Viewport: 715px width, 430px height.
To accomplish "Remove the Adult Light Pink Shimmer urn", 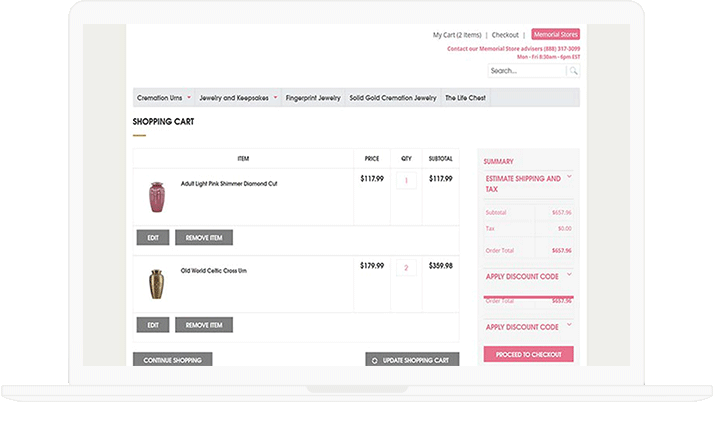I will pyautogui.click(x=204, y=238).
